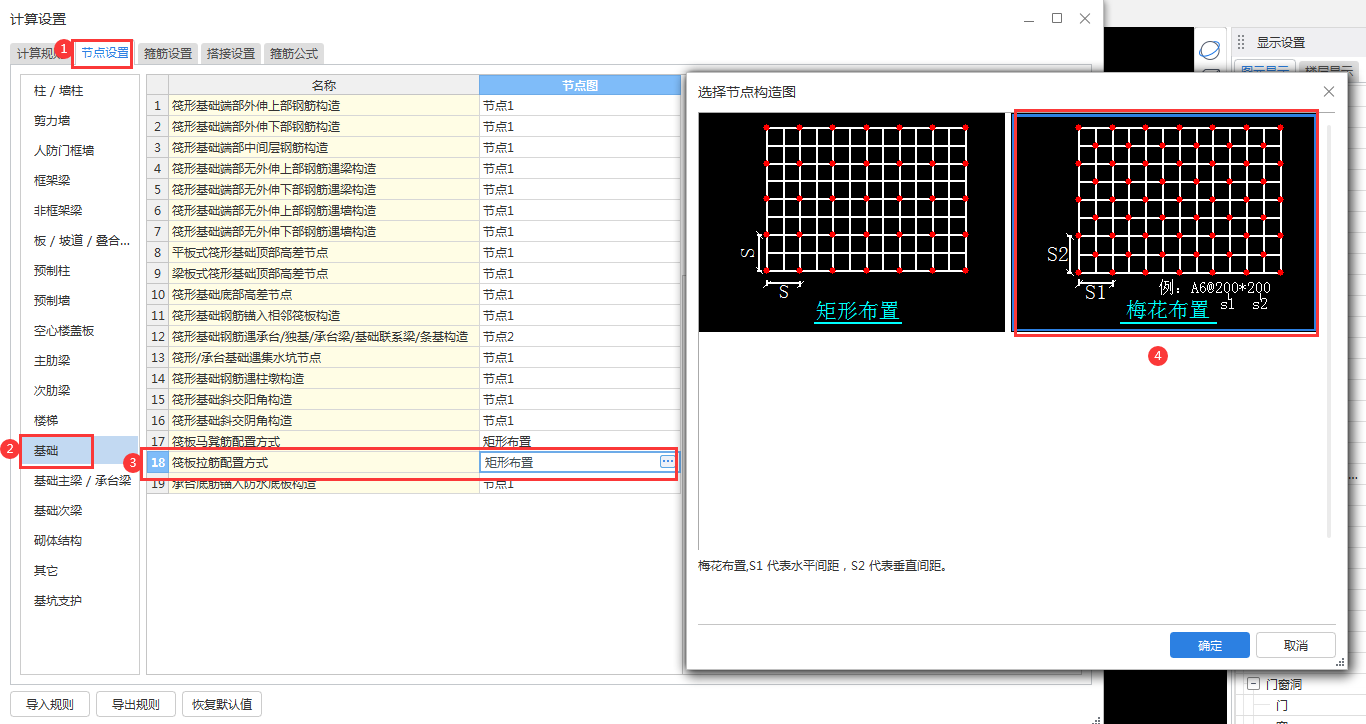
Task: Click the 取消 button
Action: [1296, 645]
